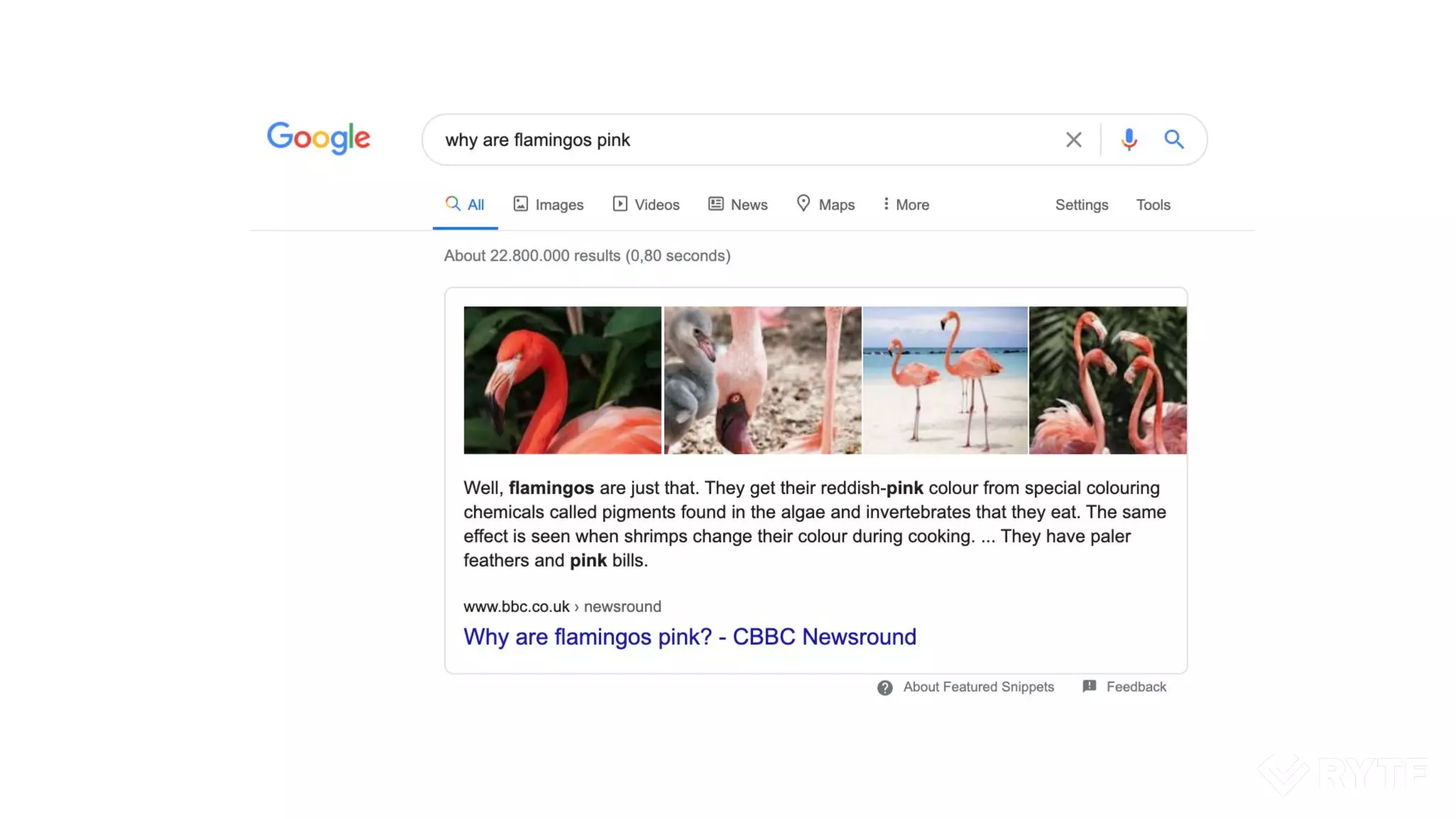
Task: Open the Images tab
Action: [548, 205]
